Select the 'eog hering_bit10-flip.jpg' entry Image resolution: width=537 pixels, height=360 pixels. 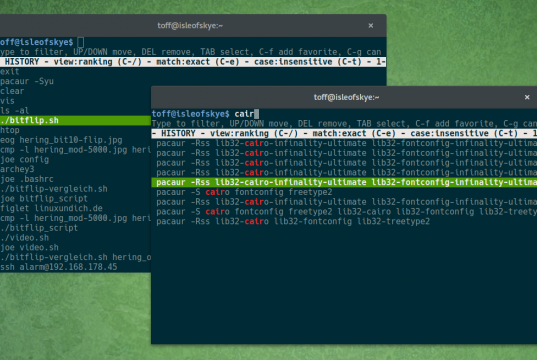[61, 140]
